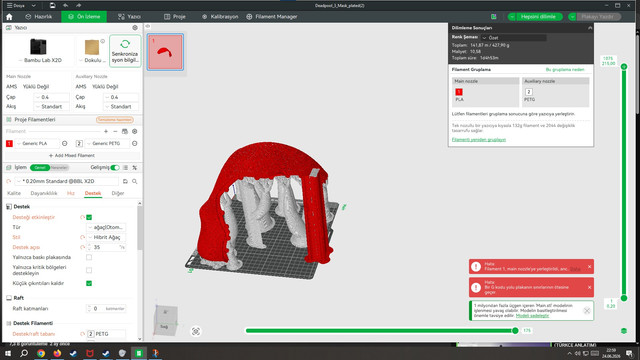640x360 pixels.
Task: Click horizontal move slider handle at 175
Action: (x=515, y=331)
